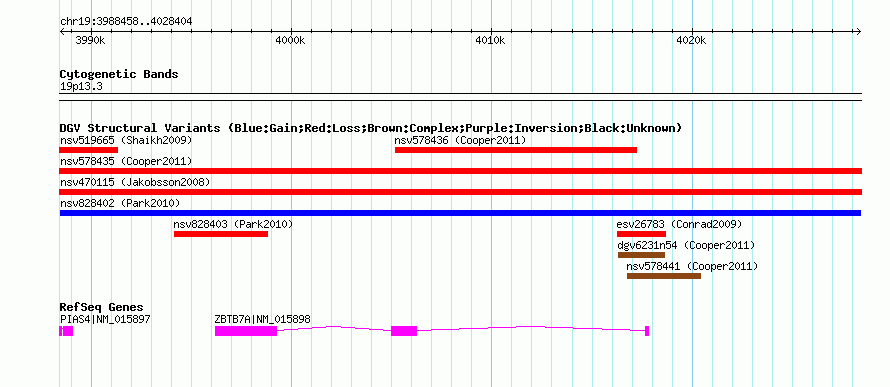This screenshot has width=890, height=387.
Task: Select the nsv470115 (Jakobsson2008) label
Action: 135,182
